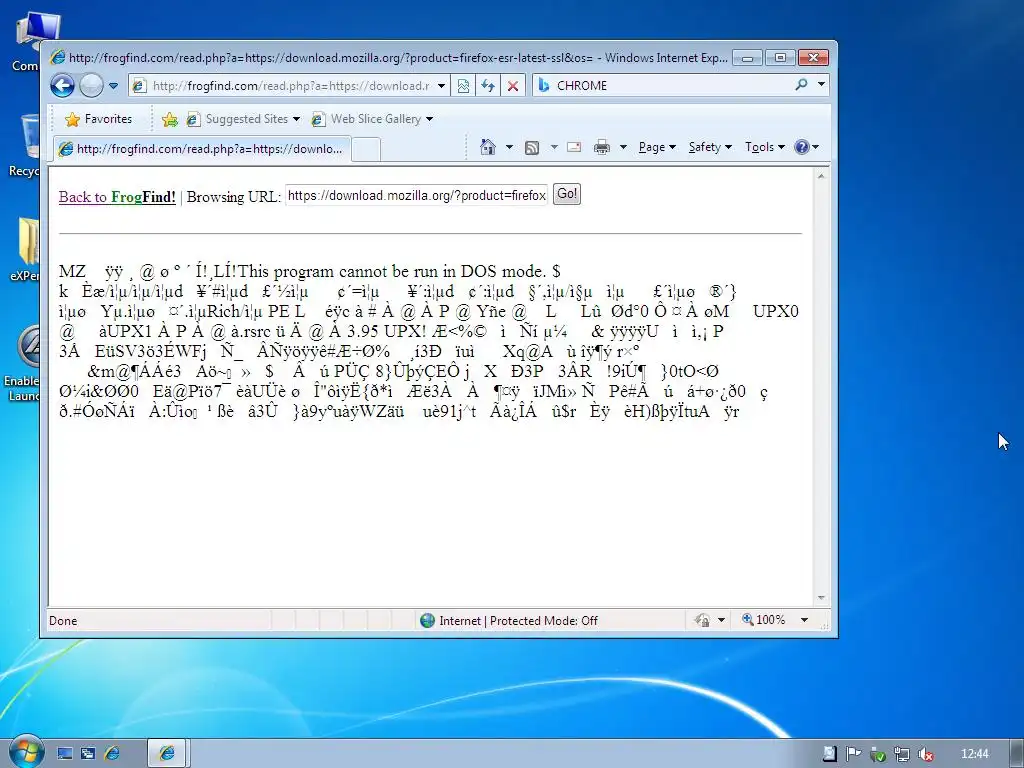
Task: Click the vertical scrollbar up arrow
Action: coord(821,176)
